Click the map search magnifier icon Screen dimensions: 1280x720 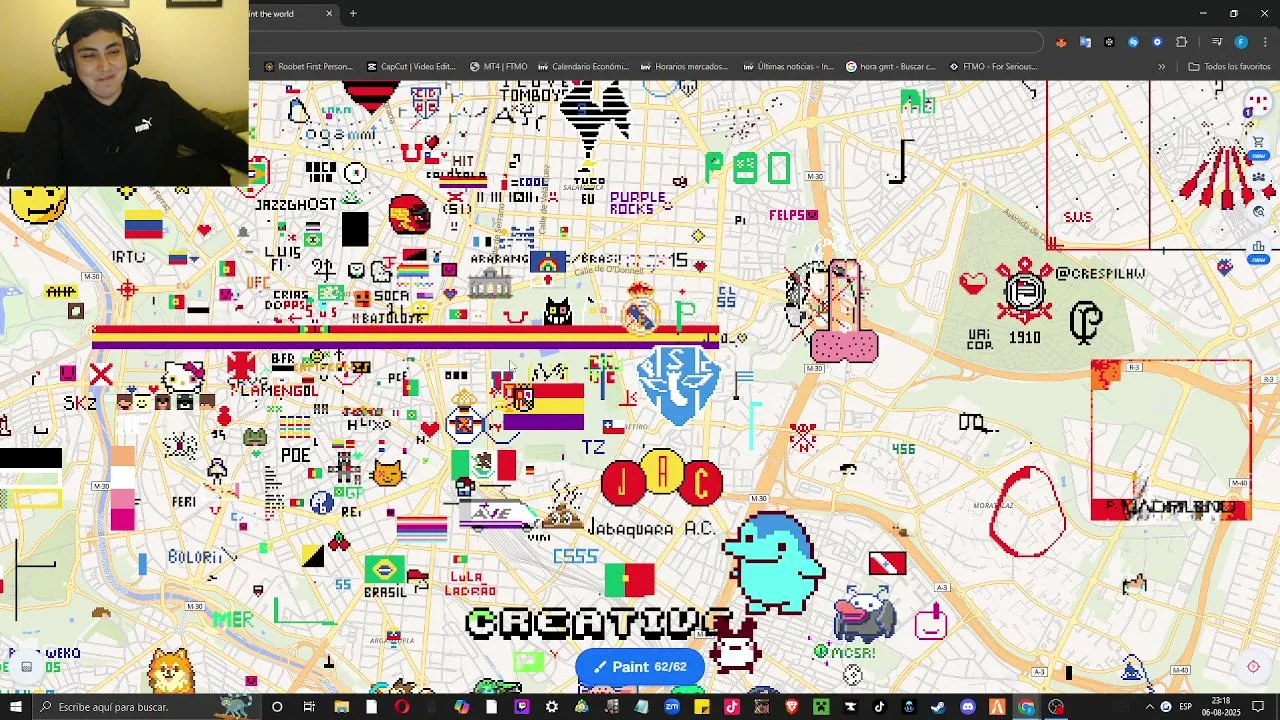[x=1258, y=212]
